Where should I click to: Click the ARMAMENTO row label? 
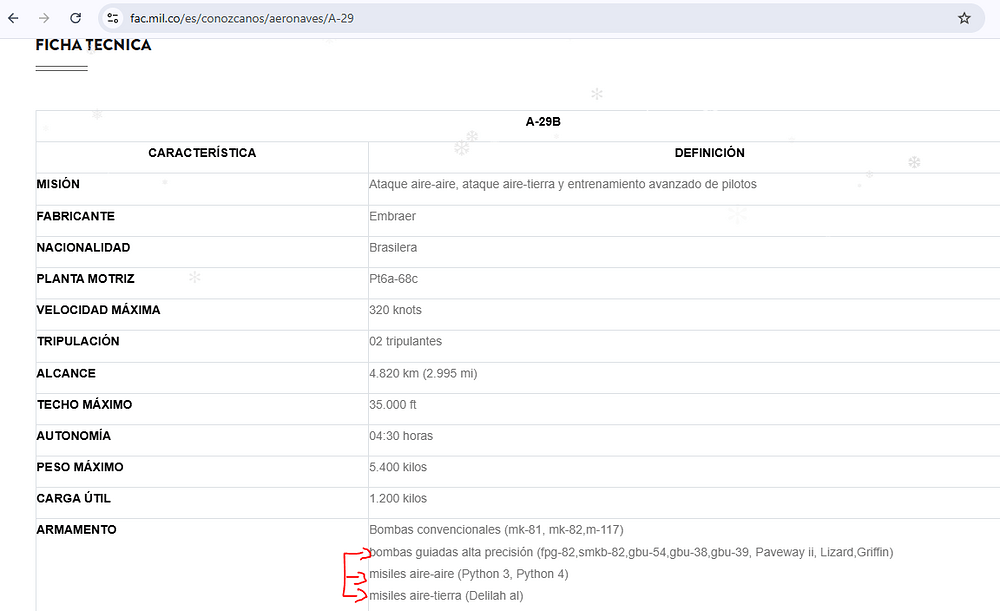[76, 530]
